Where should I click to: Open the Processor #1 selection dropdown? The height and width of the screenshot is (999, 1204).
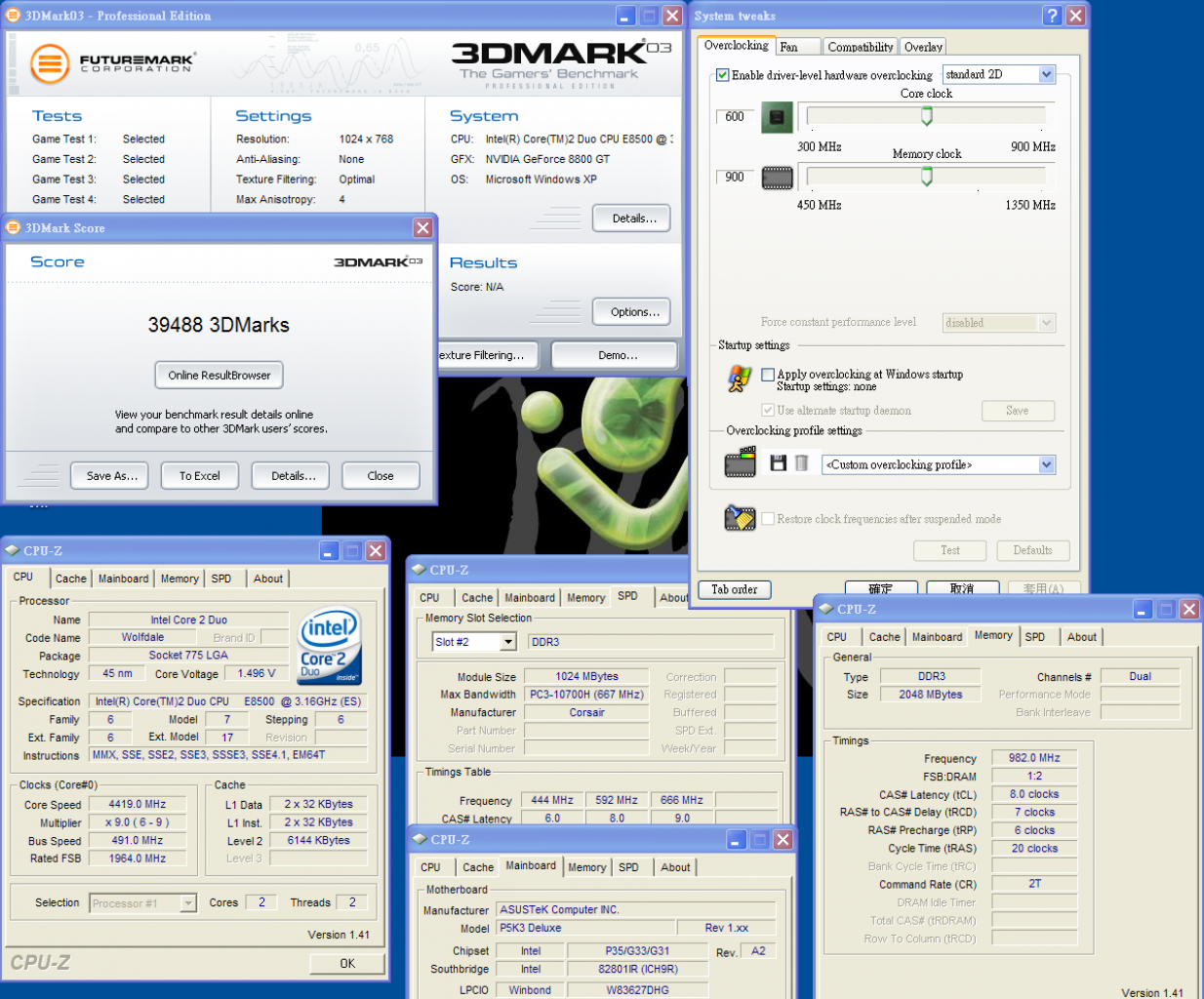(189, 903)
